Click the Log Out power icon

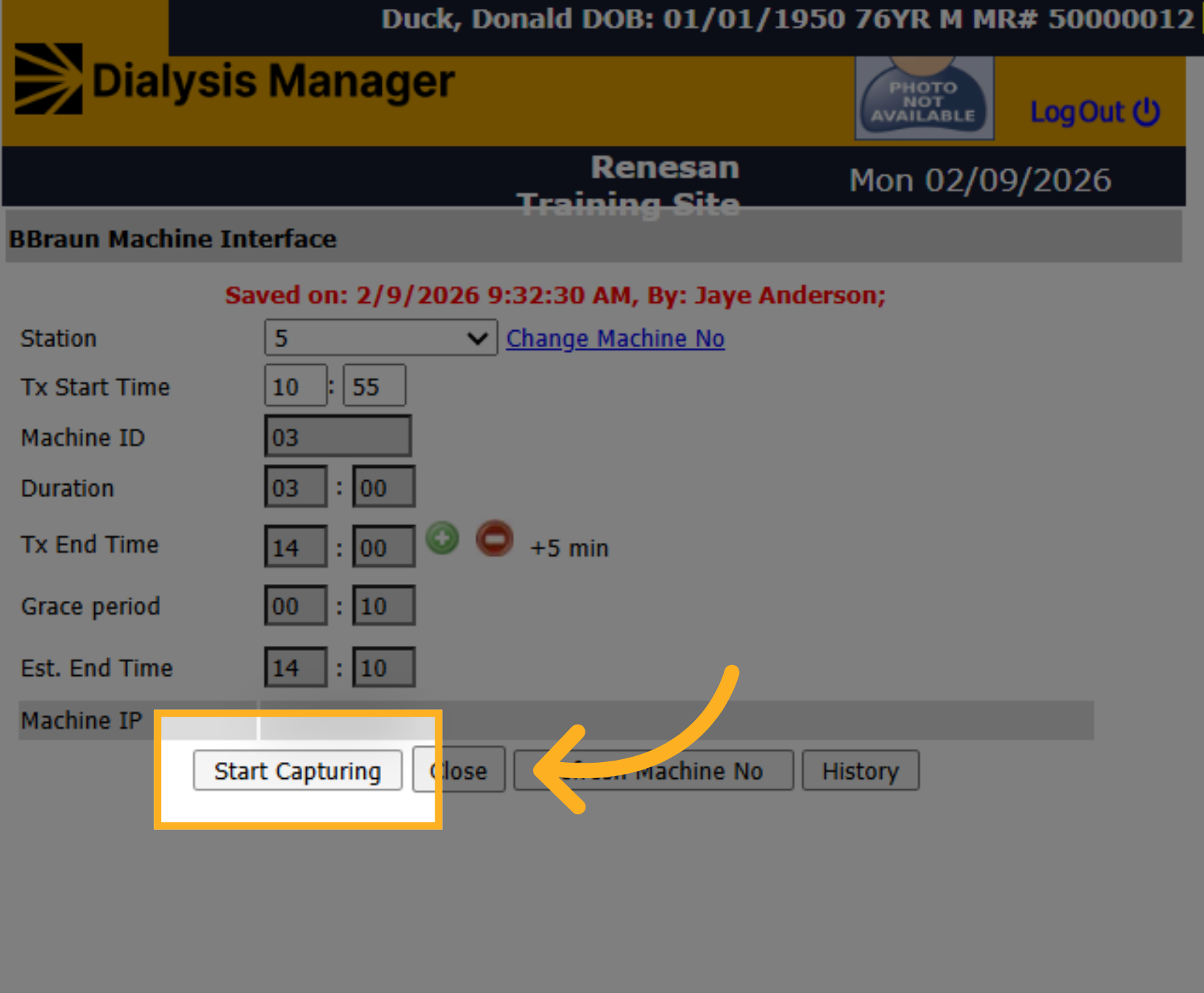(1147, 112)
